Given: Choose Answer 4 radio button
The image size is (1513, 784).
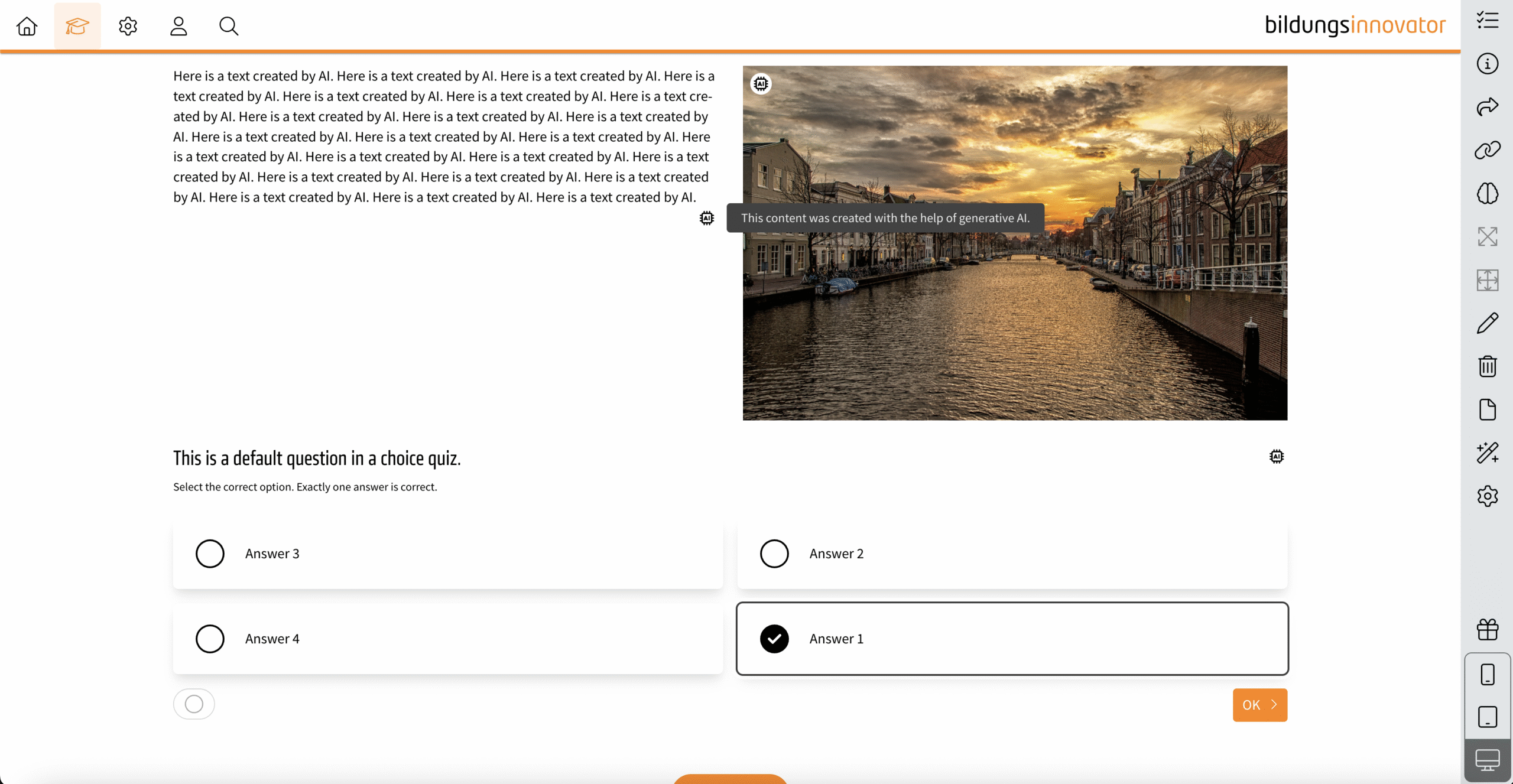Looking at the screenshot, I should coord(210,639).
